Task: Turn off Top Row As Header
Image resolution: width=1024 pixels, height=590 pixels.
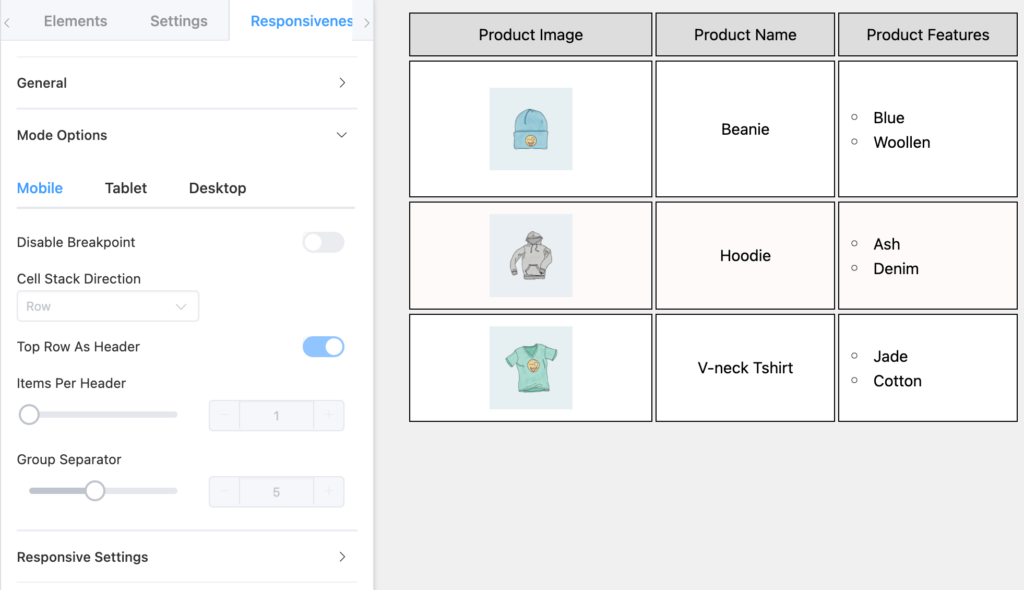Action: pyautogui.click(x=323, y=347)
